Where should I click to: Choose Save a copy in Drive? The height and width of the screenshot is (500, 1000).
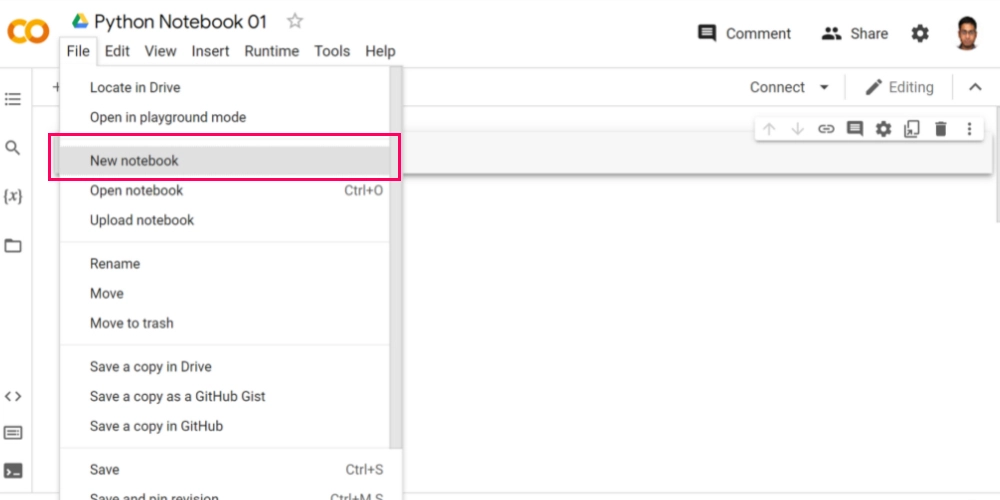pos(150,367)
